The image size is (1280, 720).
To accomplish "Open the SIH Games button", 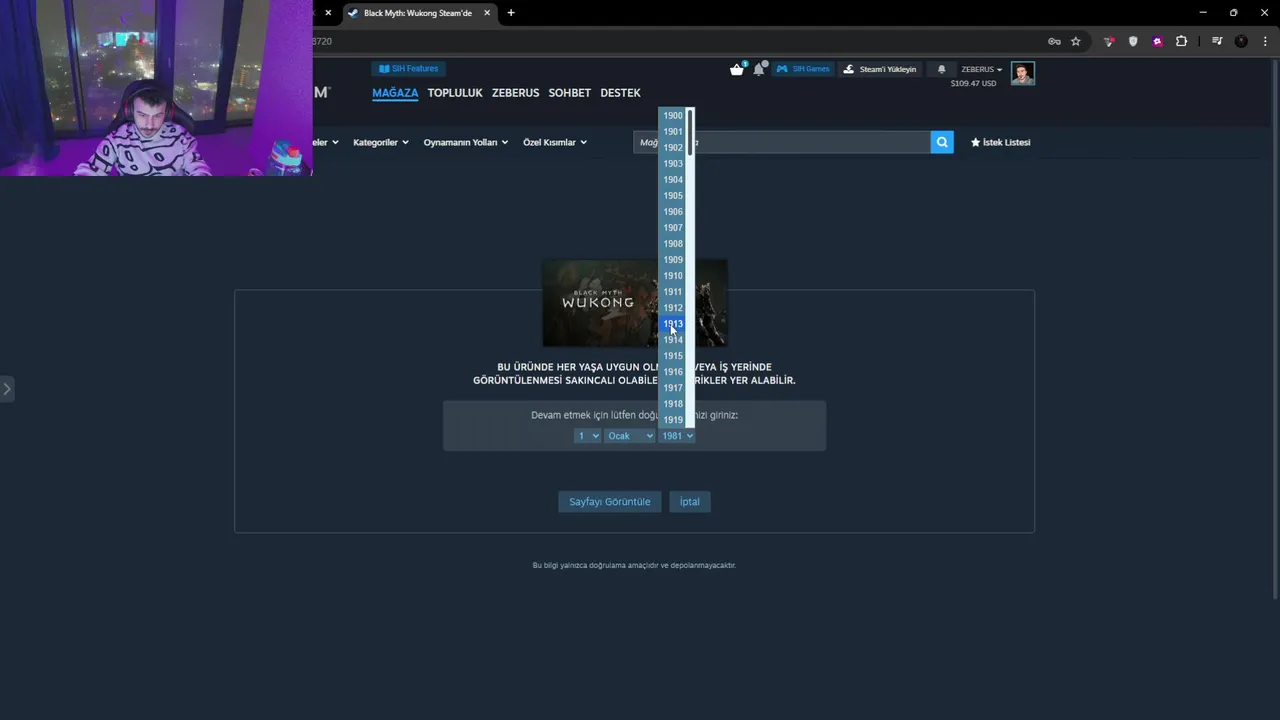I will [x=803, y=69].
